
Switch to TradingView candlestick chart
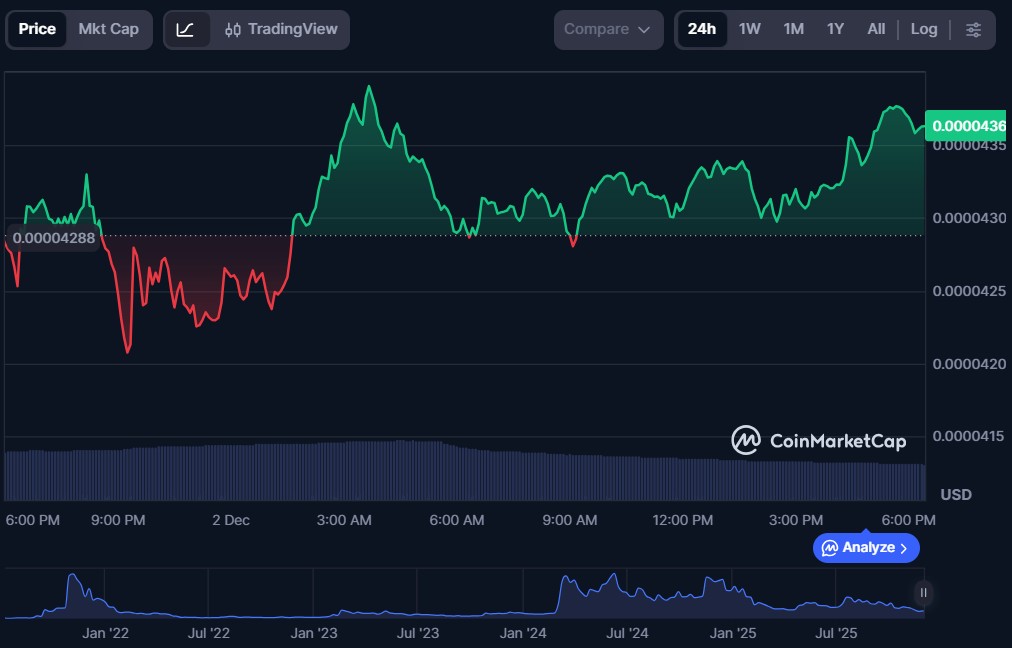(281, 29)
